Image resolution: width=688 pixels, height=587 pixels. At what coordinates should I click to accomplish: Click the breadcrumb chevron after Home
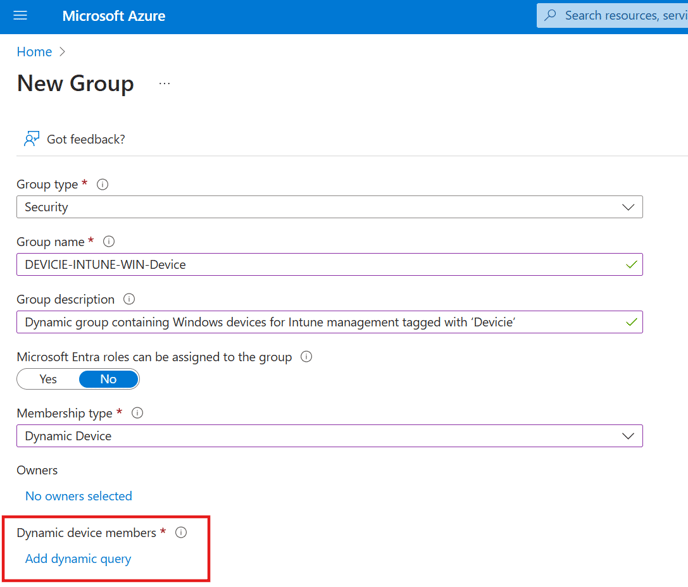(x=62, y=52)
